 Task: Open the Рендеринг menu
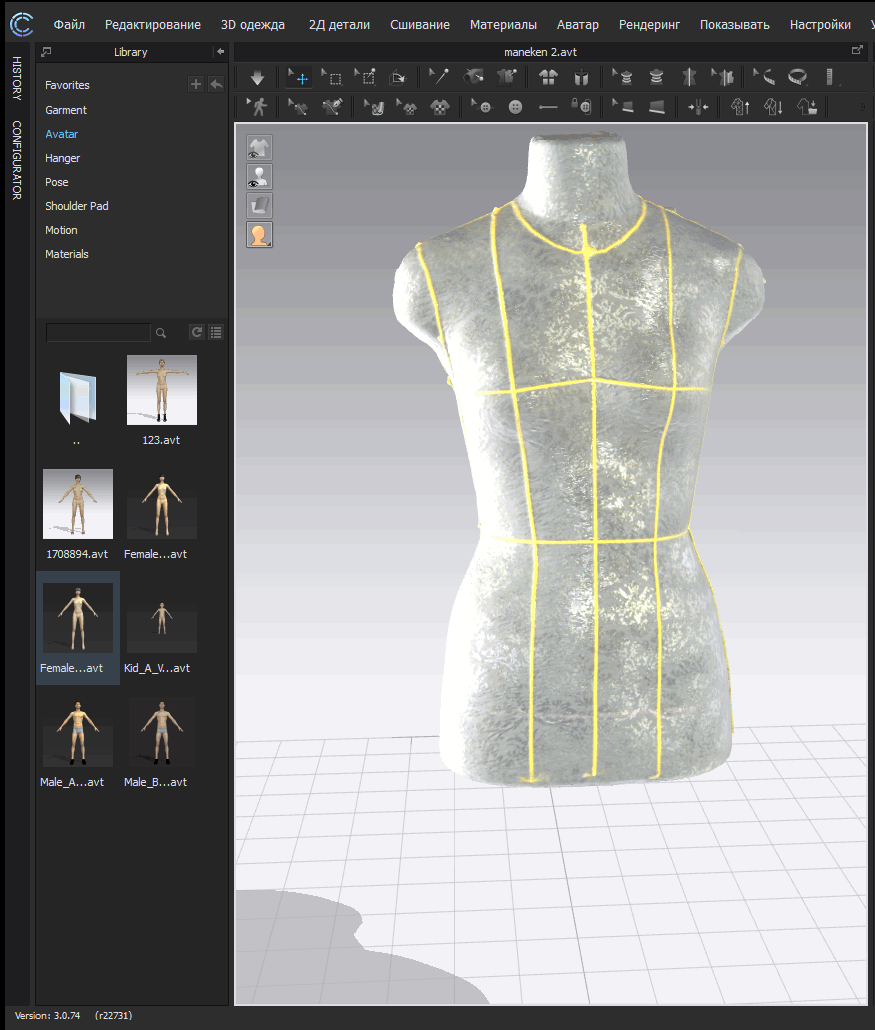coord(648,24)
